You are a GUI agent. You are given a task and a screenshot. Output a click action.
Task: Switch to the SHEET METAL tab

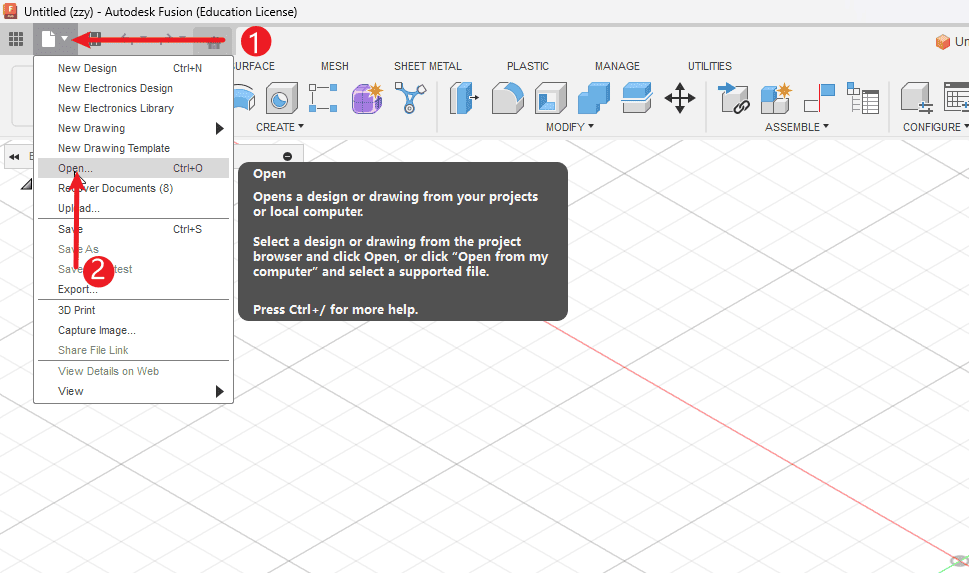click(x=427, y=66)
